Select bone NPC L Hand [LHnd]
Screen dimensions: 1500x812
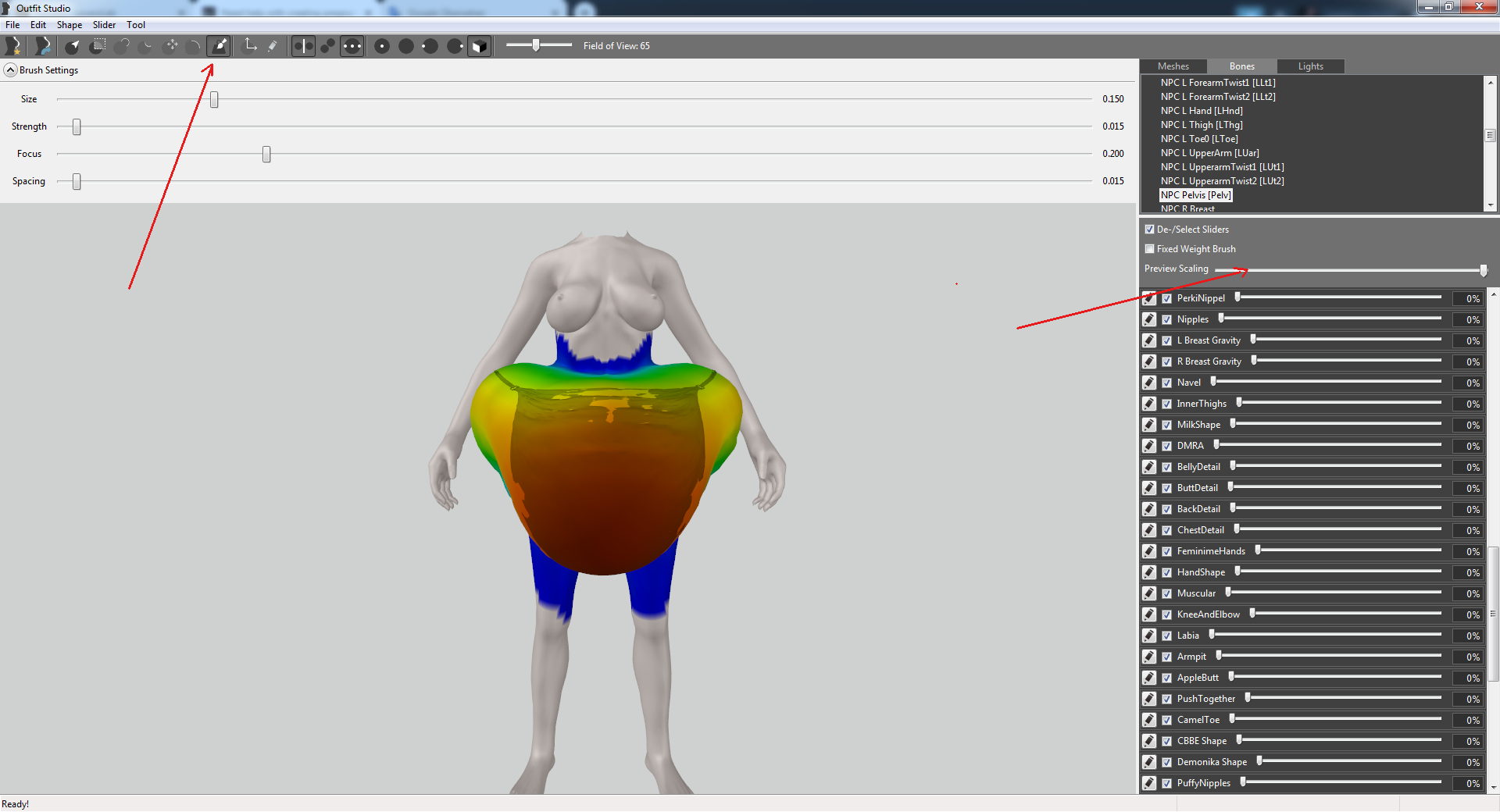tap(1202, 111)
